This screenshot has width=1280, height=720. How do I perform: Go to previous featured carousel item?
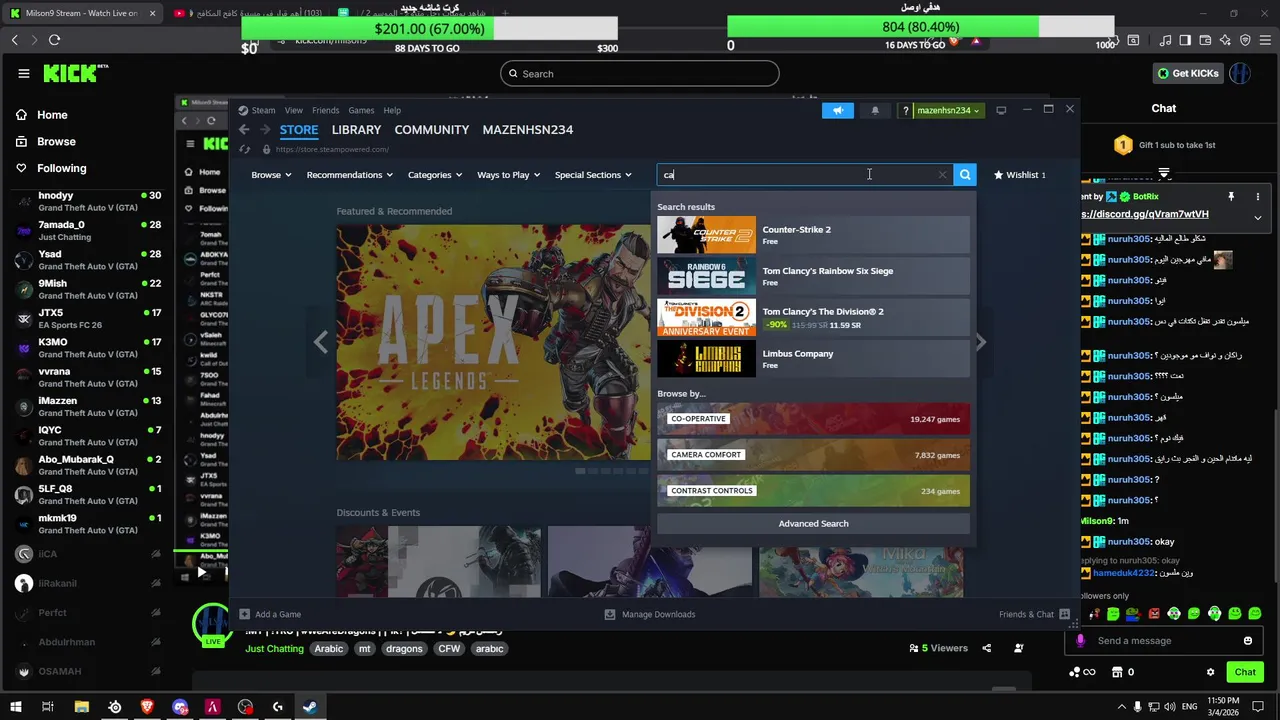point(320,342)
